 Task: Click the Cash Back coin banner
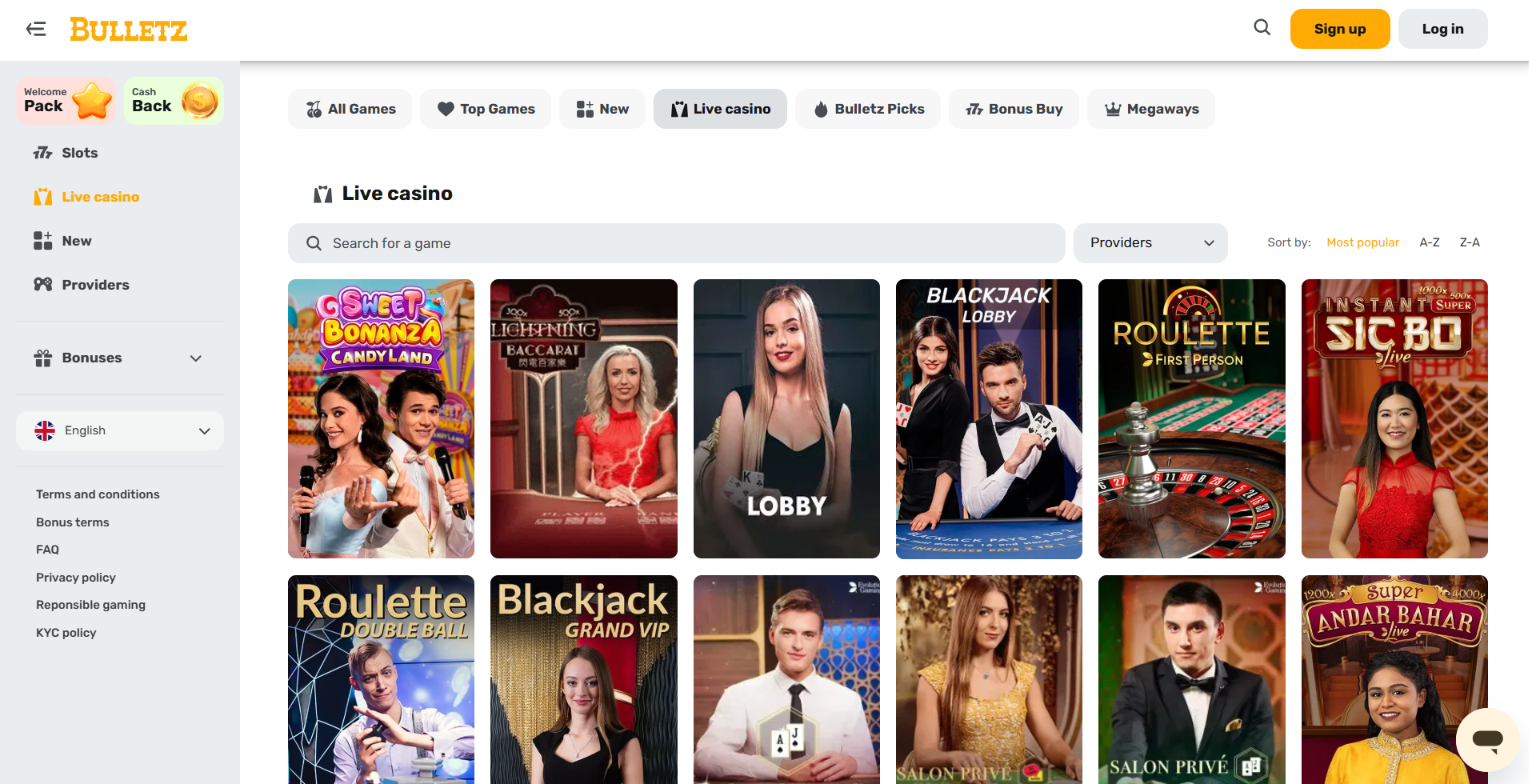point(174,100)
